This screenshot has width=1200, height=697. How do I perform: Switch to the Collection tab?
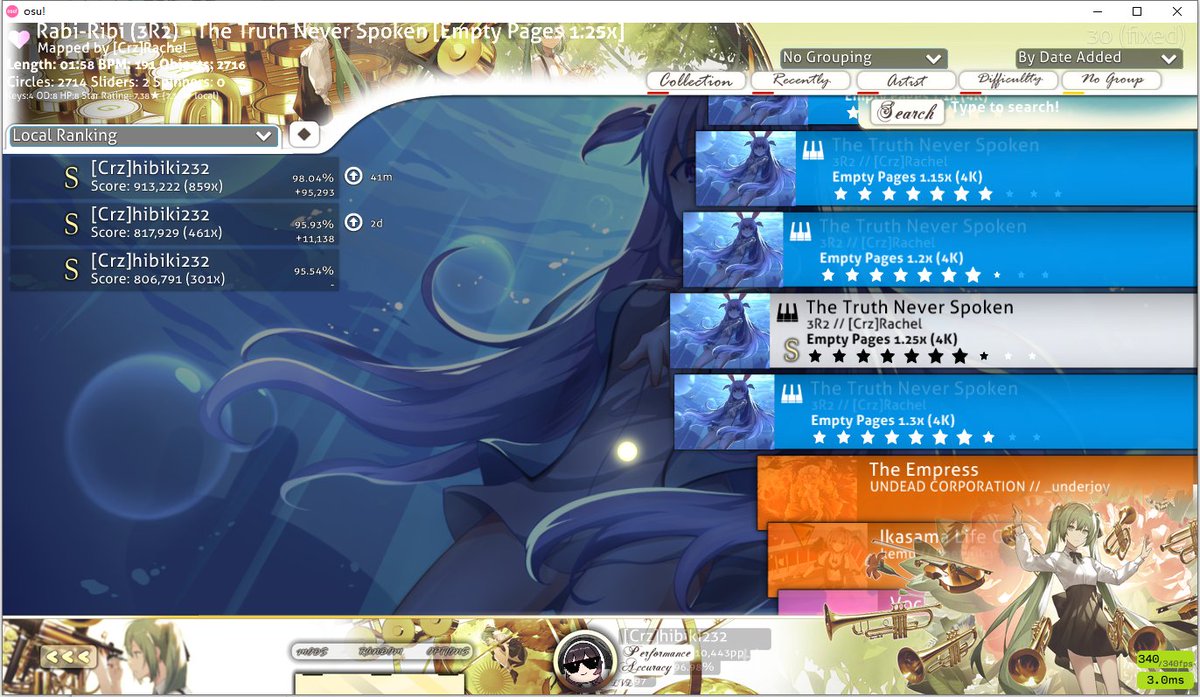[x=696, y=80]
